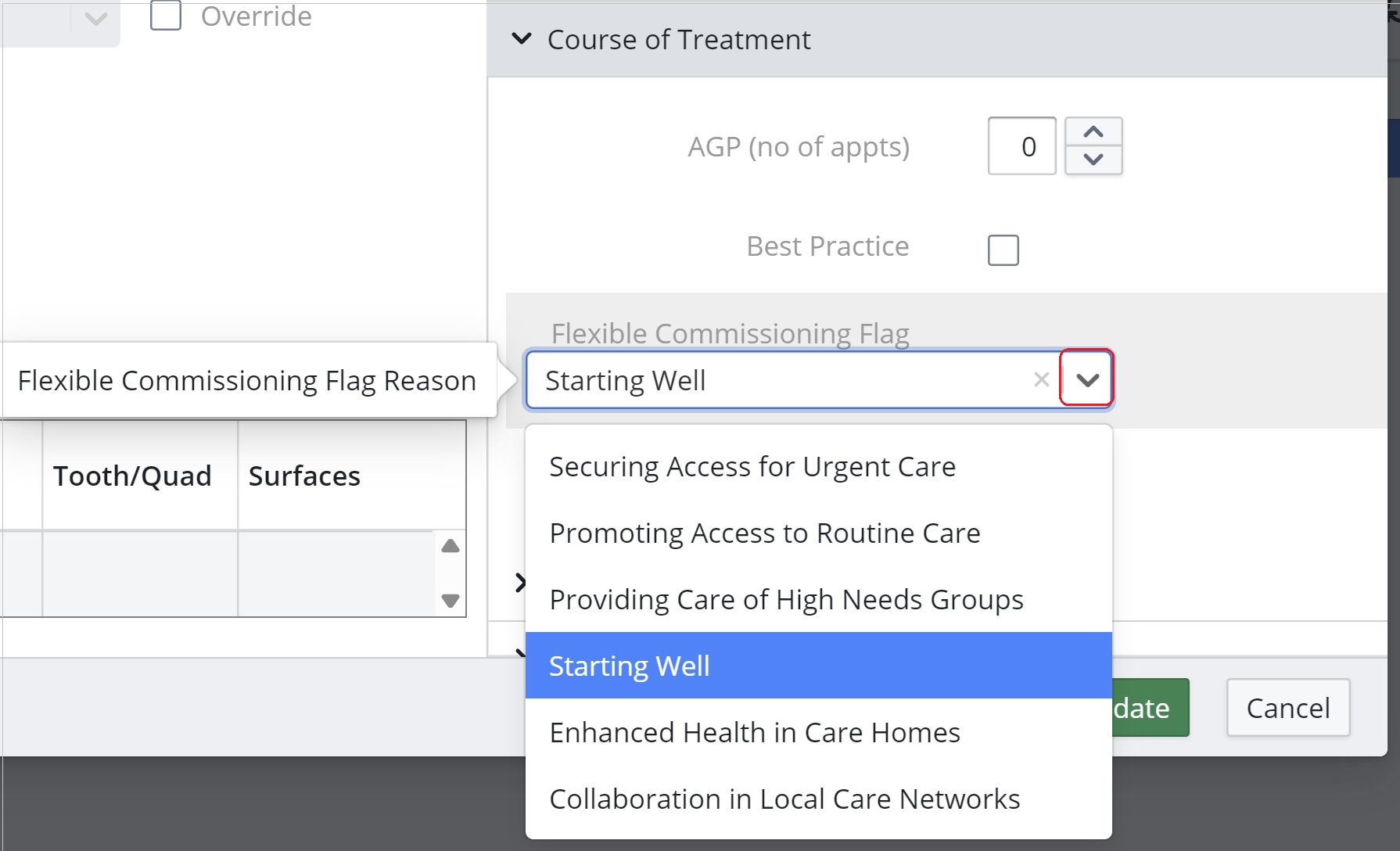Increase AGP appointments with up arrow
The height and width of the screenshot is (851, 1400).
[1093, 132]
